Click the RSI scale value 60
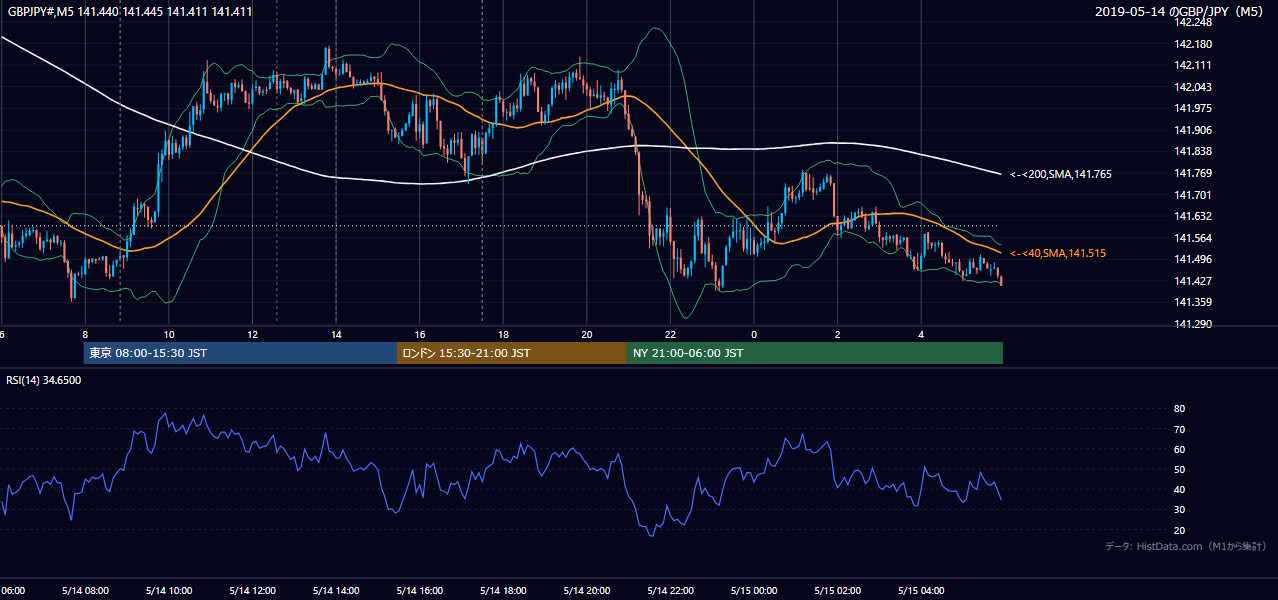 pyautogui.click(x=1179, y=449)
